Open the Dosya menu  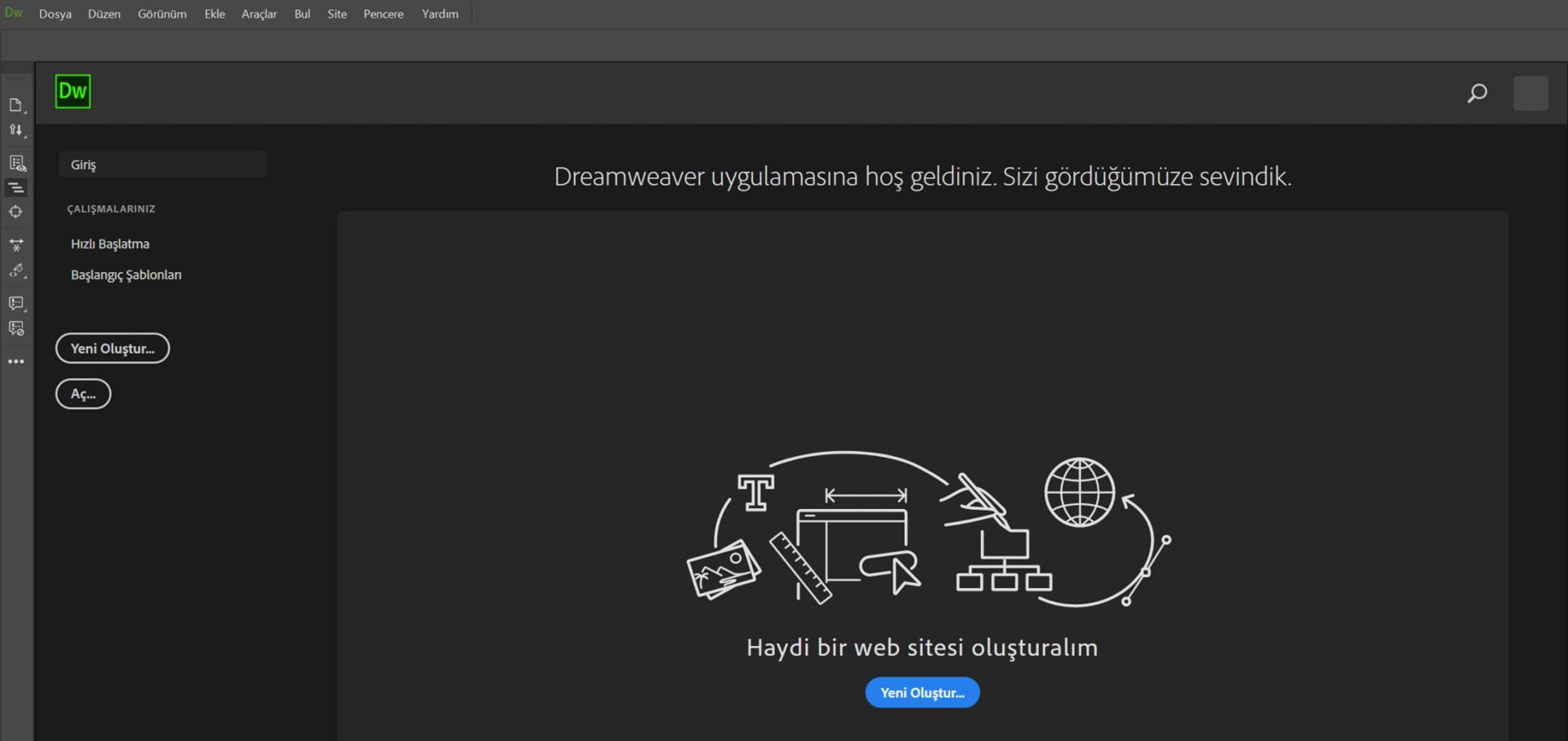pyautogui.click(x=55, y=14)
